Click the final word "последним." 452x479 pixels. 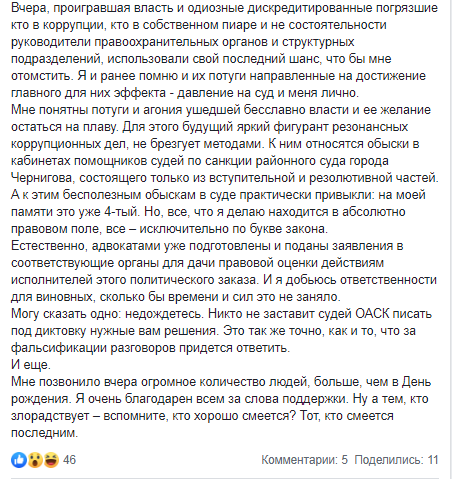click(x=44, y=433)
